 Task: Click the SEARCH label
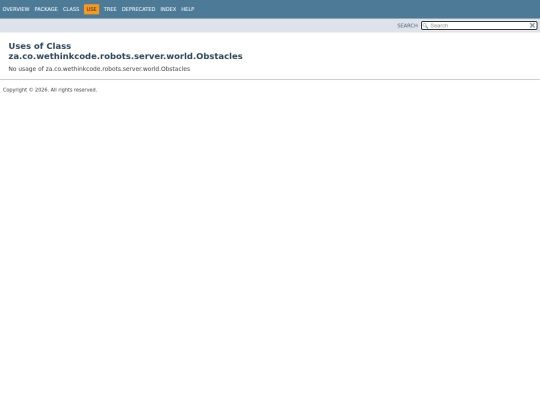pyautogui.click(x=407, y=26)
